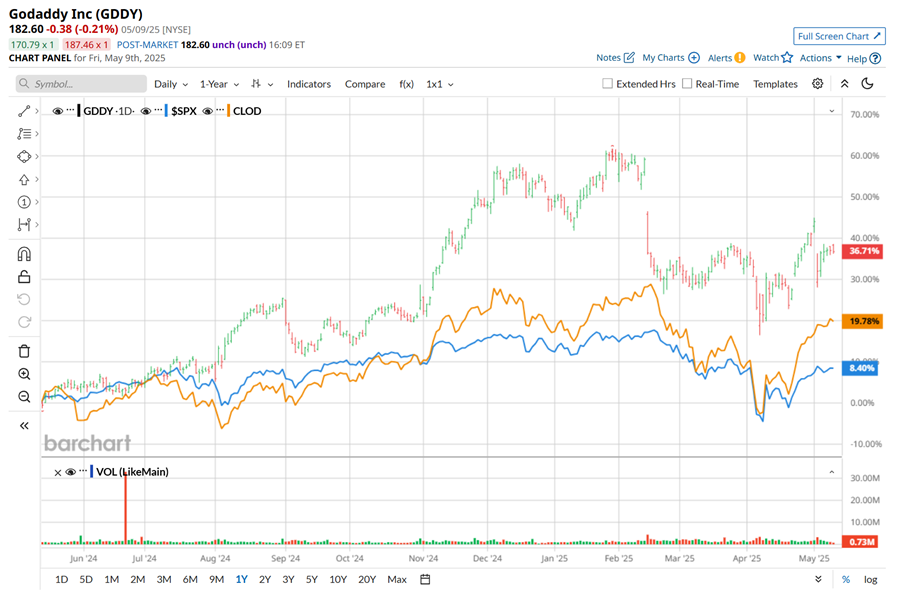This screenshot has height=592, width=903.
Task: Select the 6M time range
Action: click(x=190, y=579)
